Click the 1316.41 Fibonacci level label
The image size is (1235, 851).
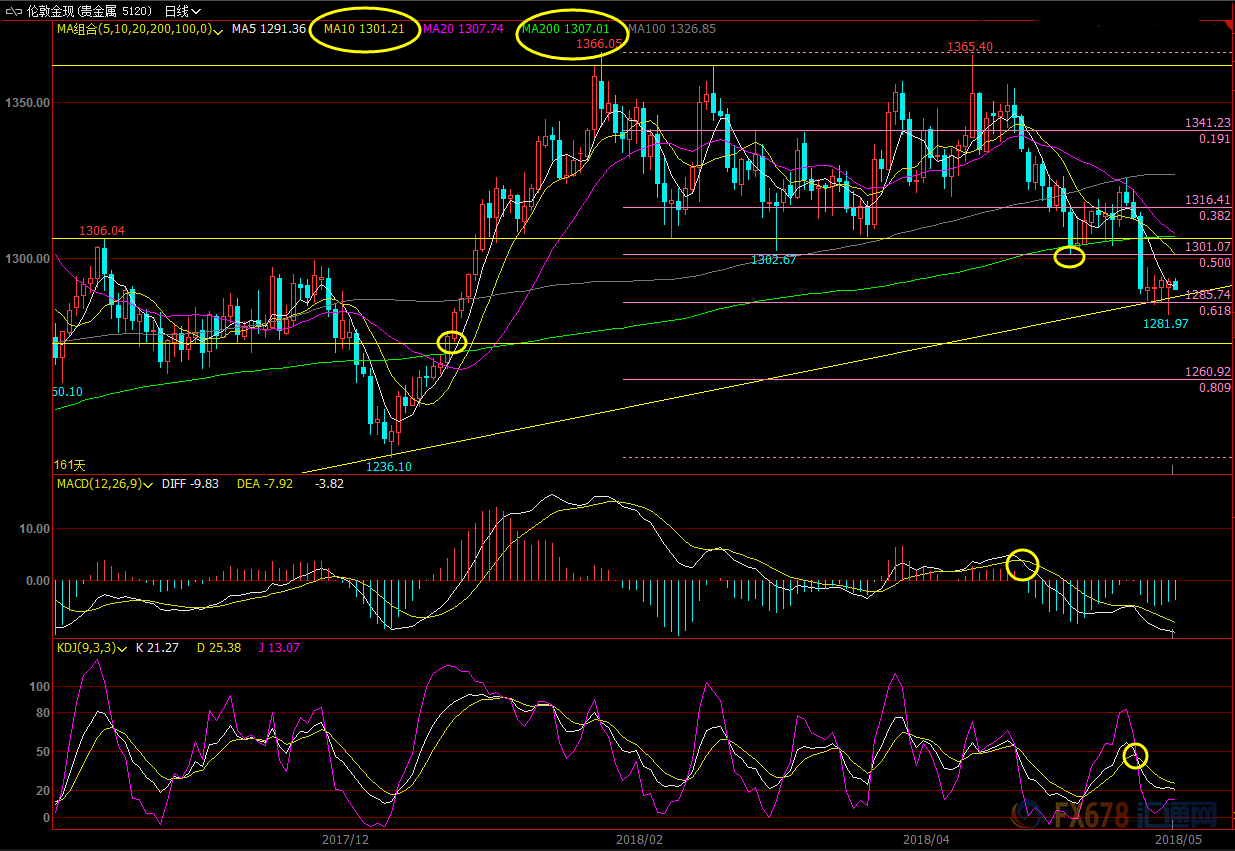[x=1208, y=200]
